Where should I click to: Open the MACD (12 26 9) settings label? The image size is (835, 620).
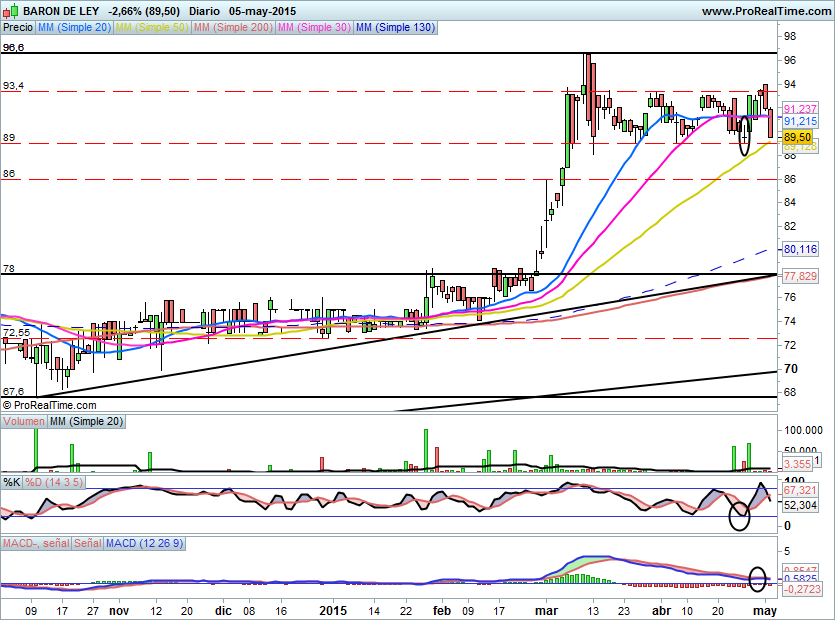[144, 543]
